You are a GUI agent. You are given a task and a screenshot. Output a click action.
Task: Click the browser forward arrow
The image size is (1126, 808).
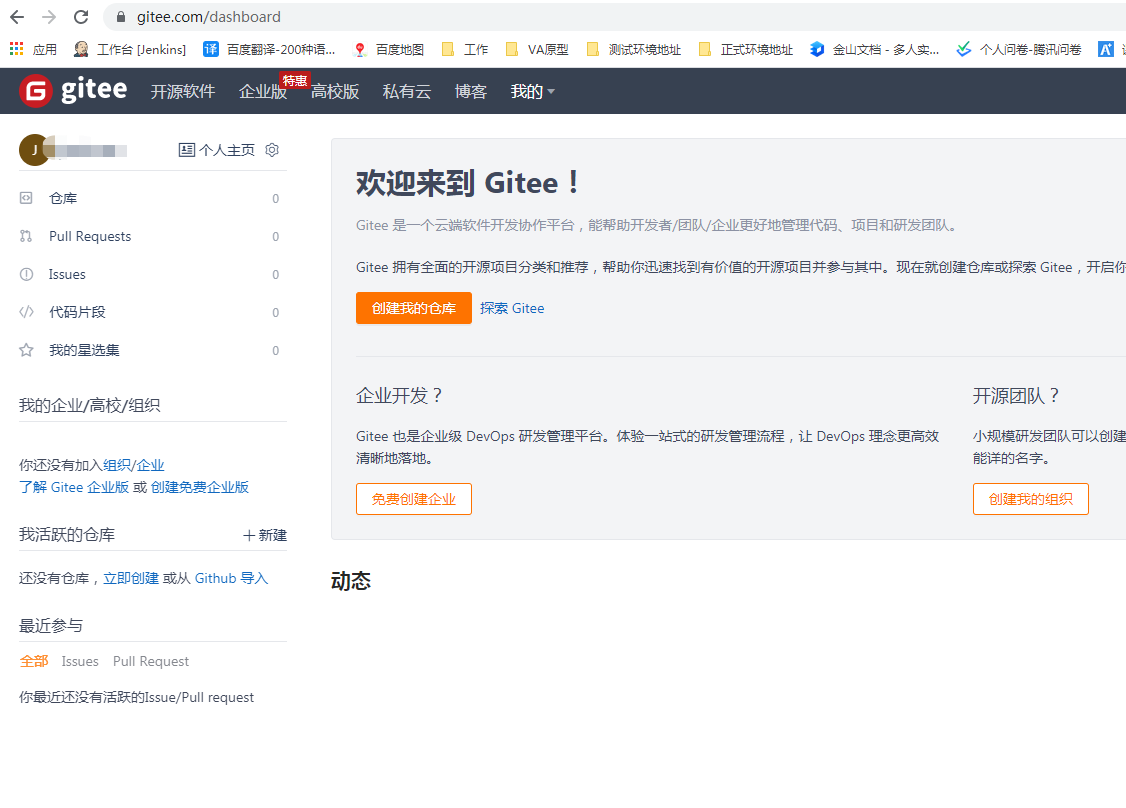click(x=49, y=17)
